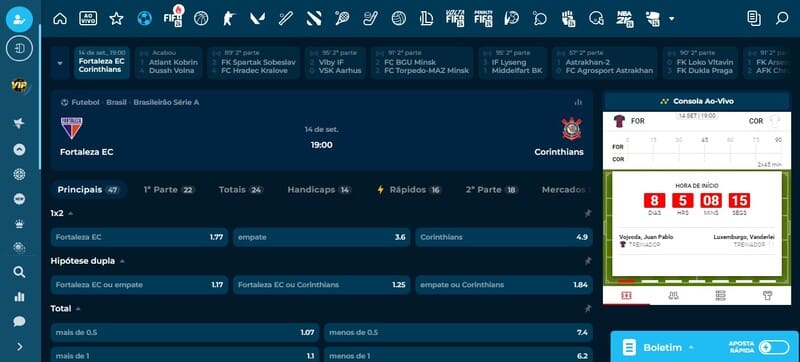
Task: Open Penalty FIFA esports icon
Action: pyautogui.click(x=483, y=19)
